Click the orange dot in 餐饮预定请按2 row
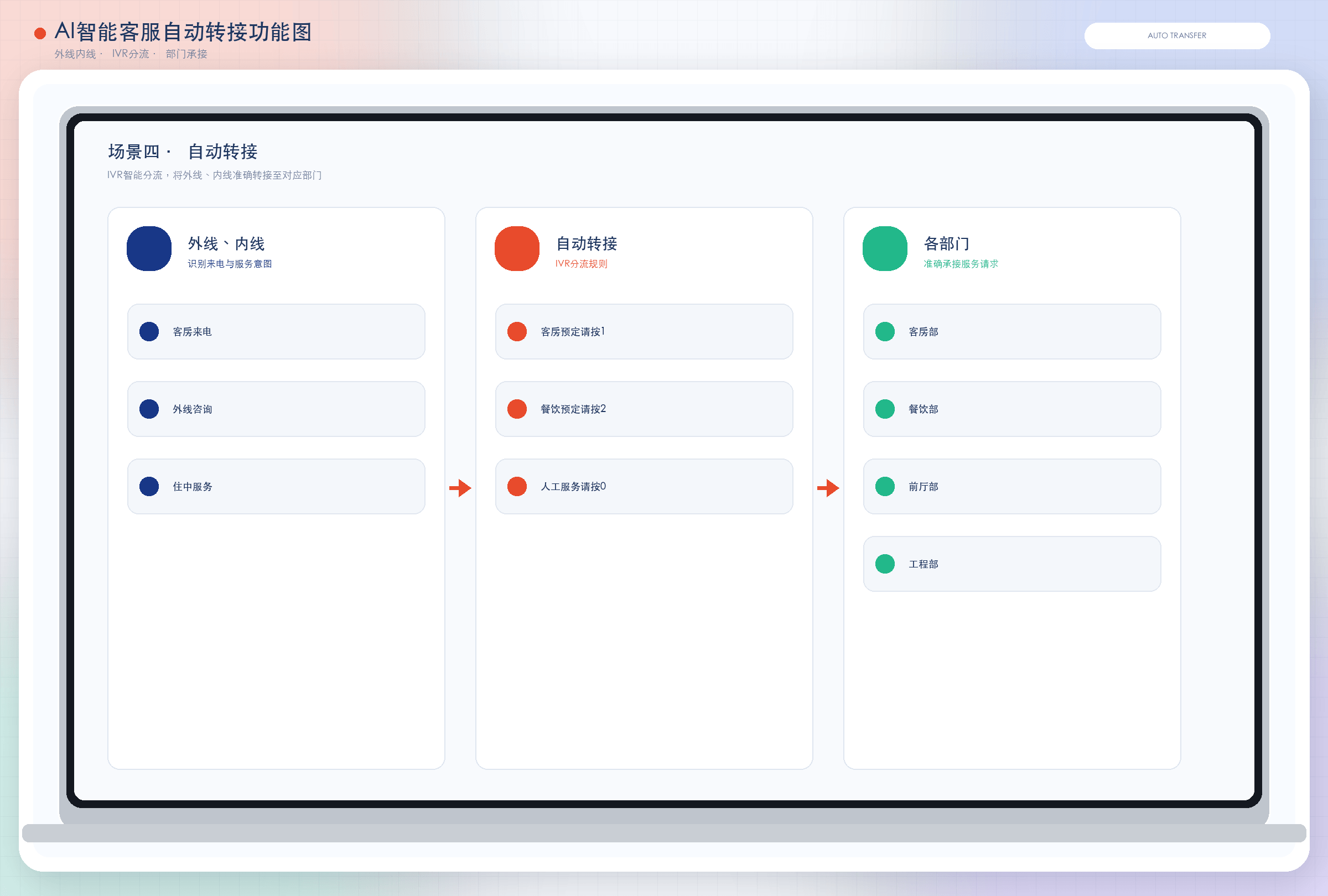The image size is (1328, 896). coord(517,409)
